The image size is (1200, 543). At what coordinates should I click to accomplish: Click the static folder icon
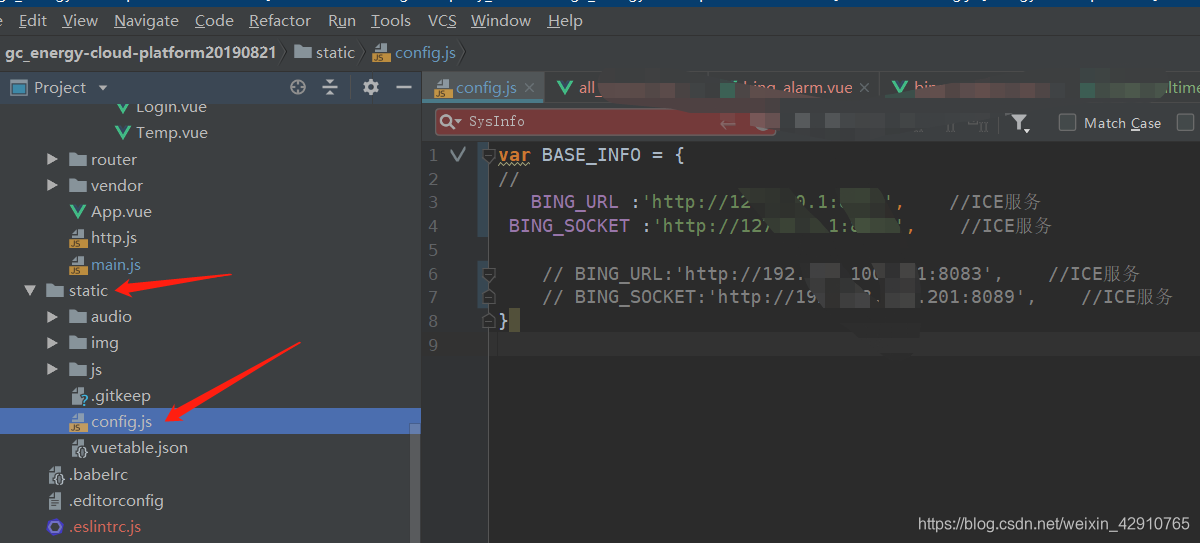(x=55, y=290)
